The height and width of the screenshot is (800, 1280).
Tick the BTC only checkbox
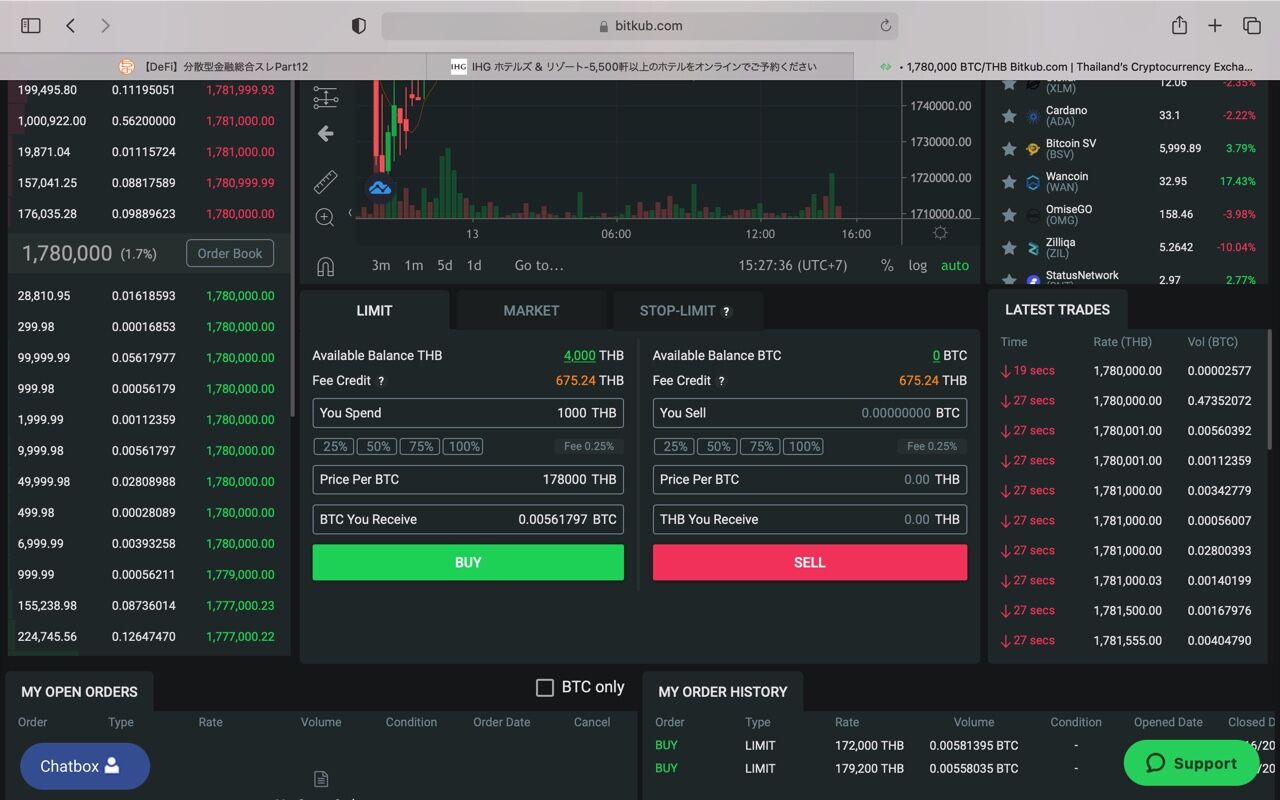tap(545, 688)
